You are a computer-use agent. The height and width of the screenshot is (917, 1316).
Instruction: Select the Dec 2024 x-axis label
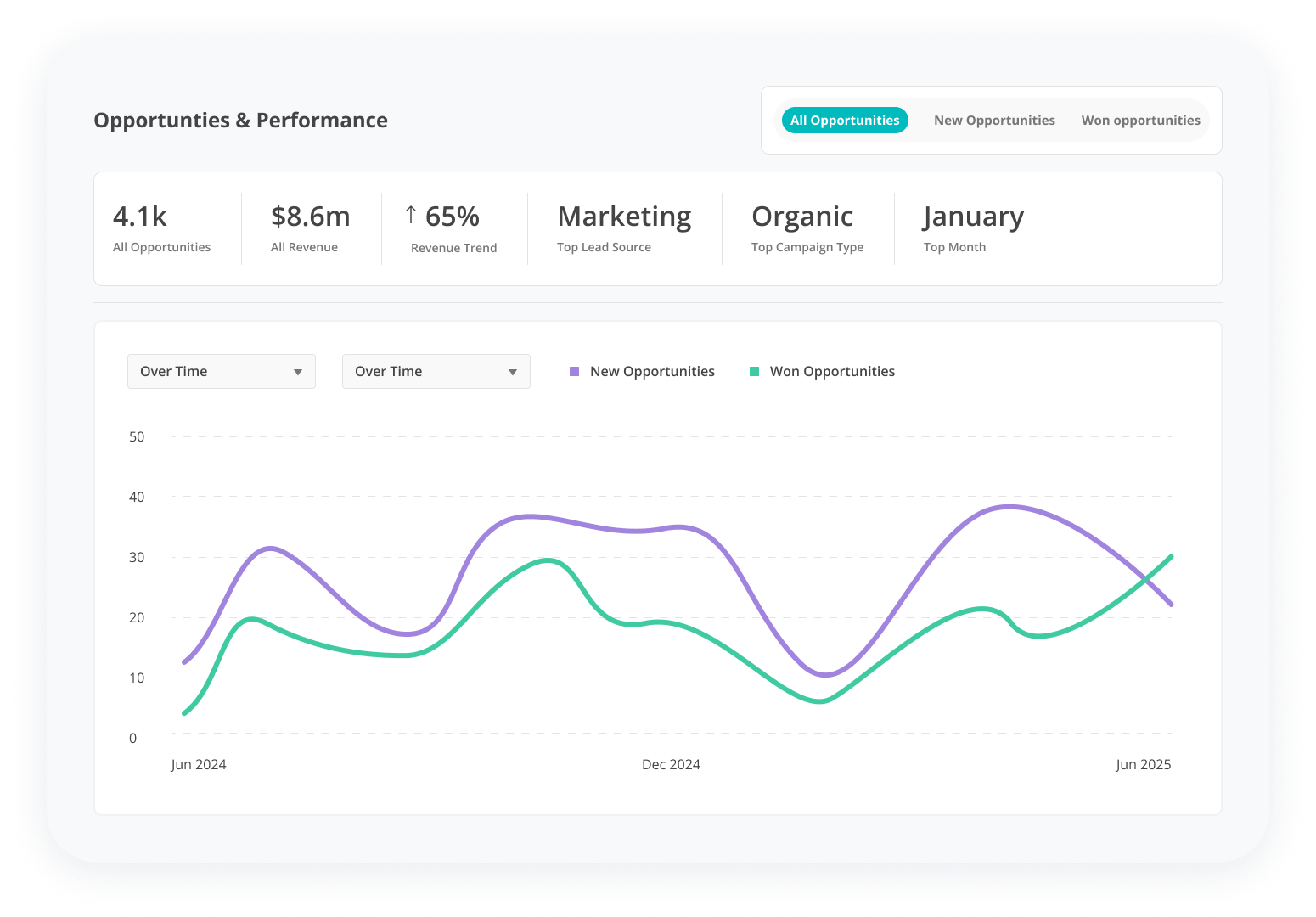pyautogui.click(x=671, y=764)
